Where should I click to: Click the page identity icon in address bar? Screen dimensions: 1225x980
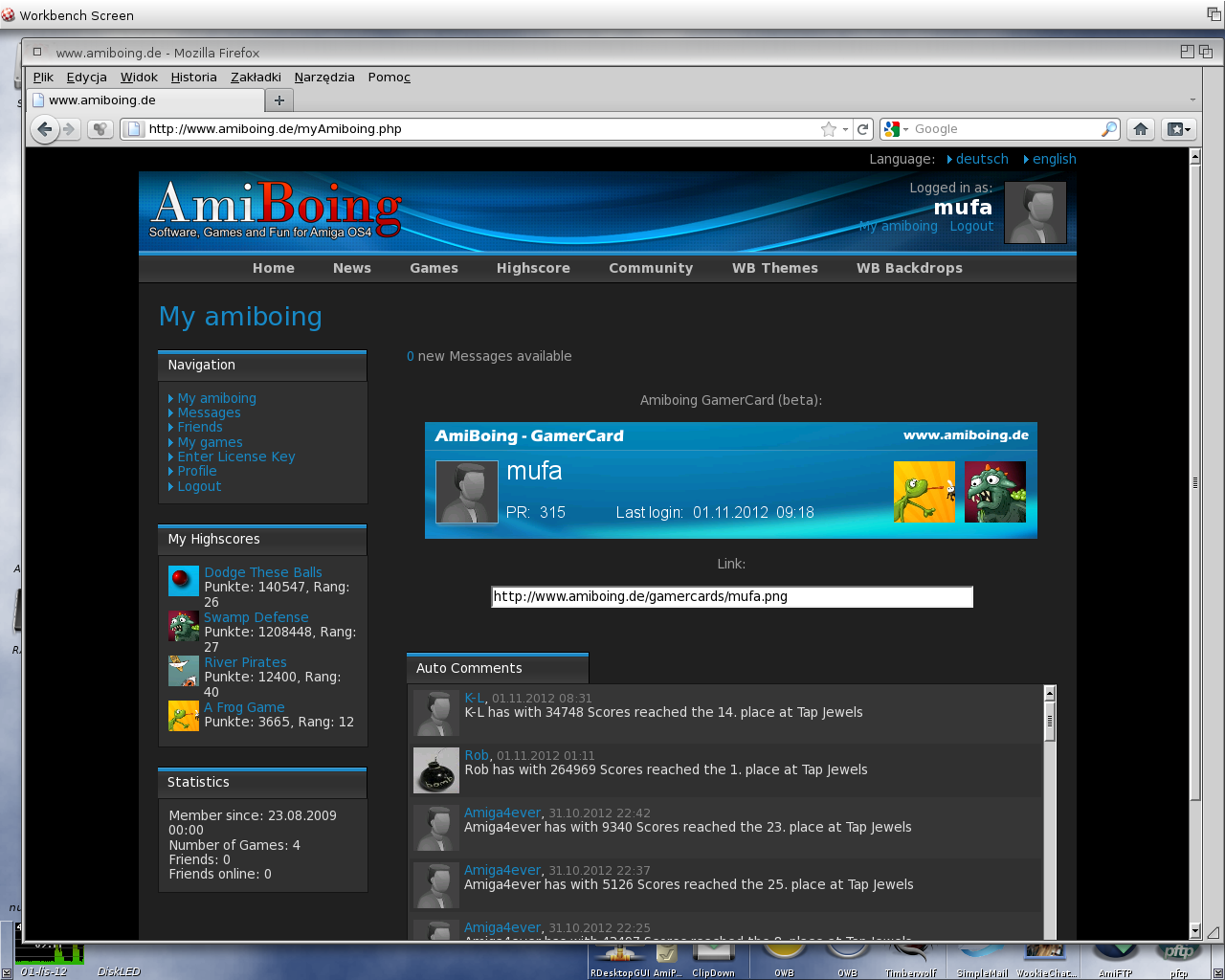pos(134,129)
